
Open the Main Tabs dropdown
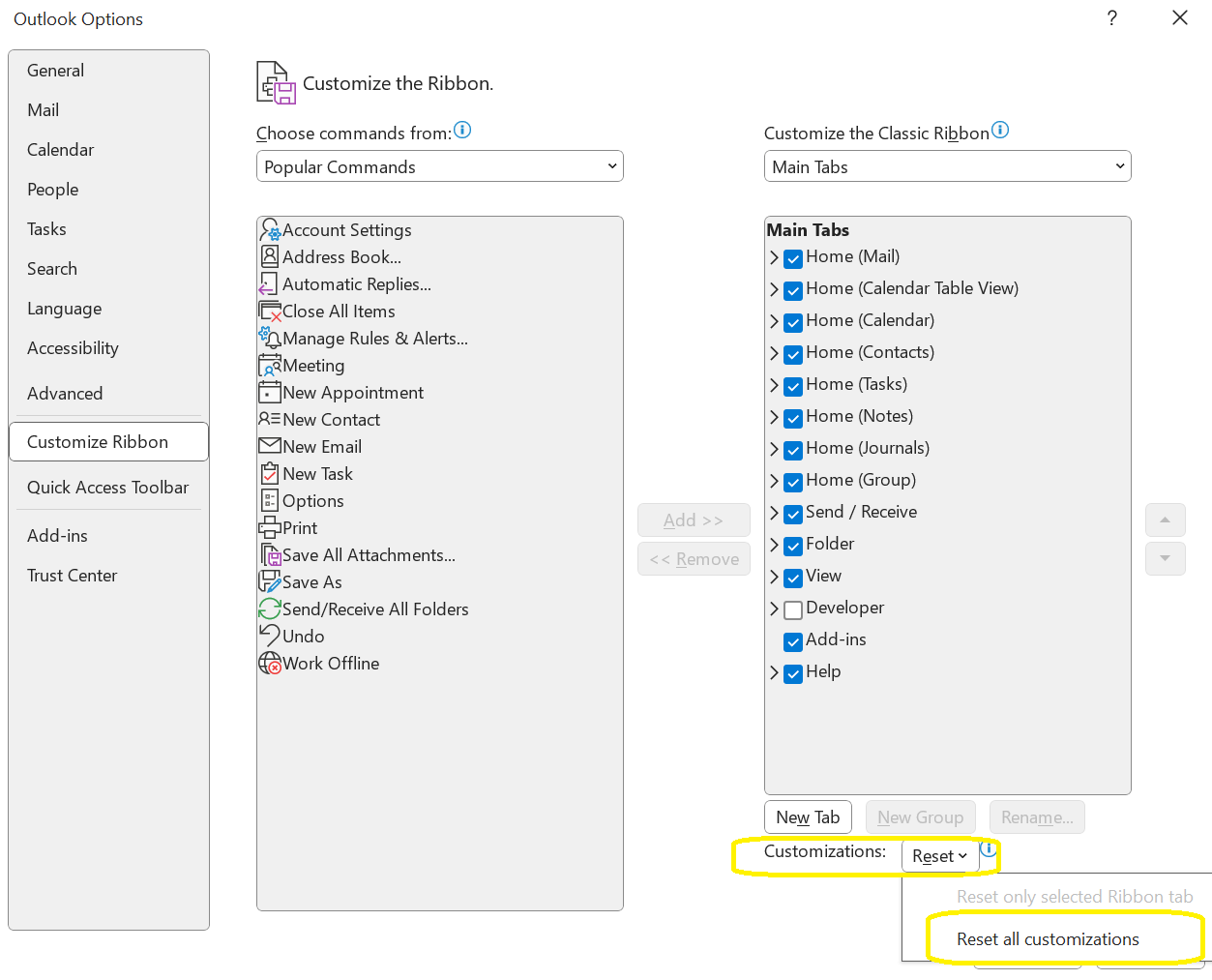click(946, 165)
